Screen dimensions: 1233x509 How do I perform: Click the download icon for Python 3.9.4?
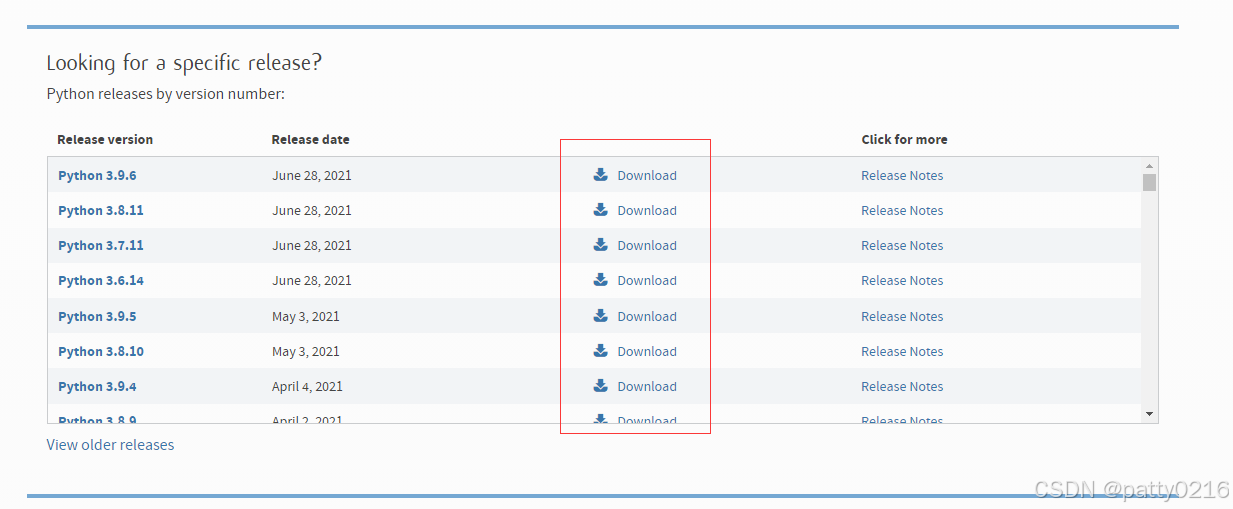click(x=600, y=385)
